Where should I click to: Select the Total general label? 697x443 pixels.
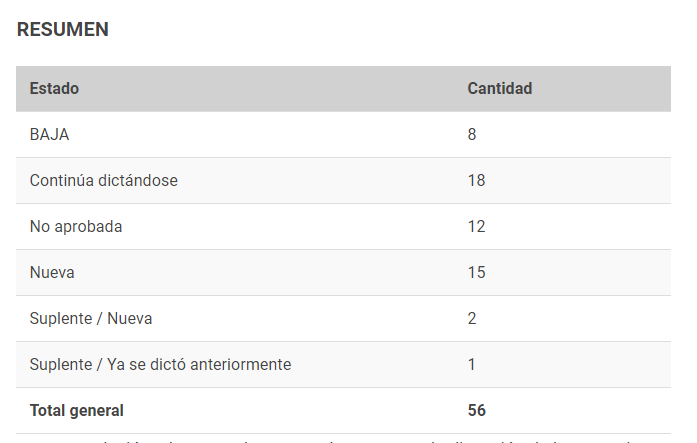[76, 411]
